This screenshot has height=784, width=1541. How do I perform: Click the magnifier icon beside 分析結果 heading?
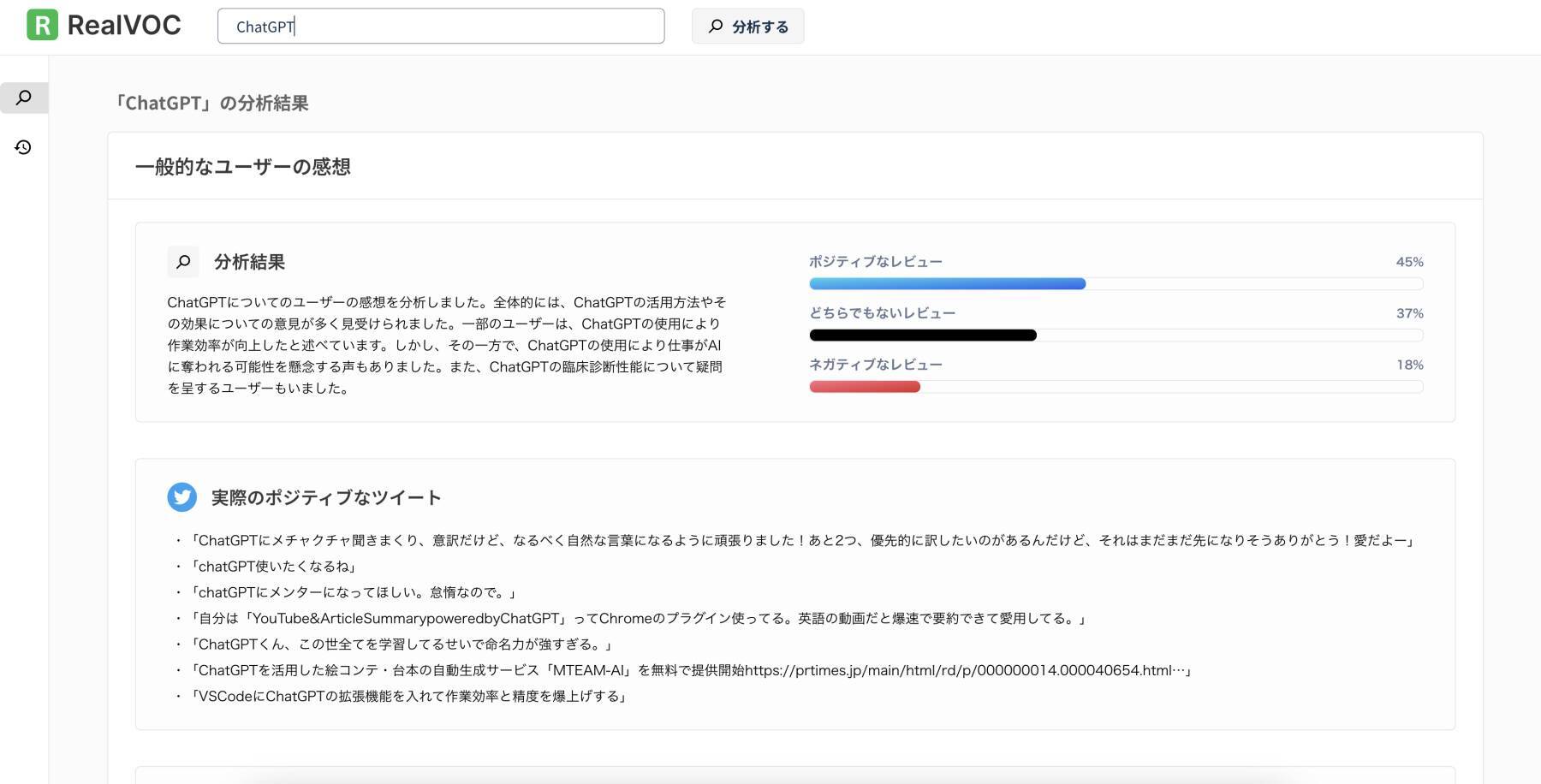tap(183, 262)
